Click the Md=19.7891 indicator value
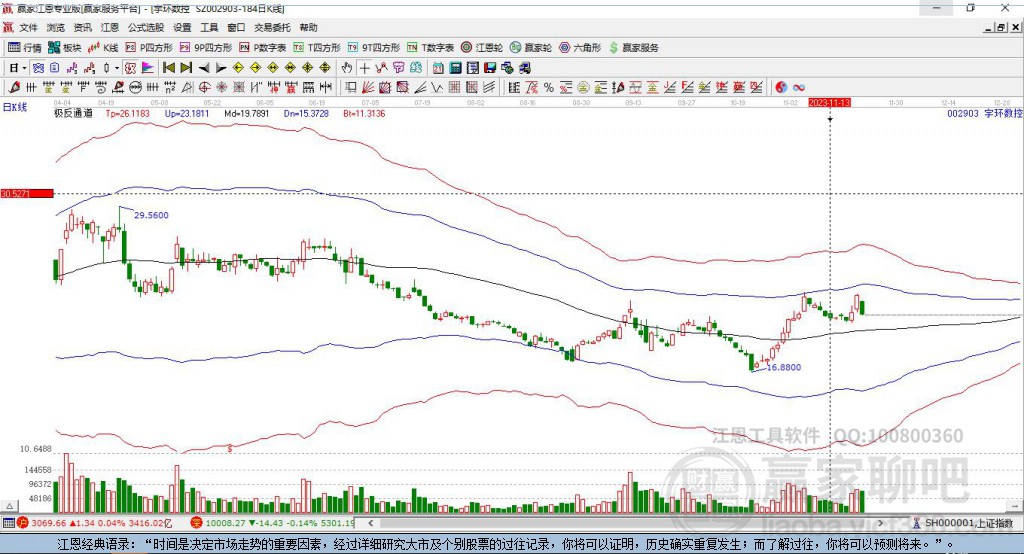The image size is (1024, 554). point(246,113)
